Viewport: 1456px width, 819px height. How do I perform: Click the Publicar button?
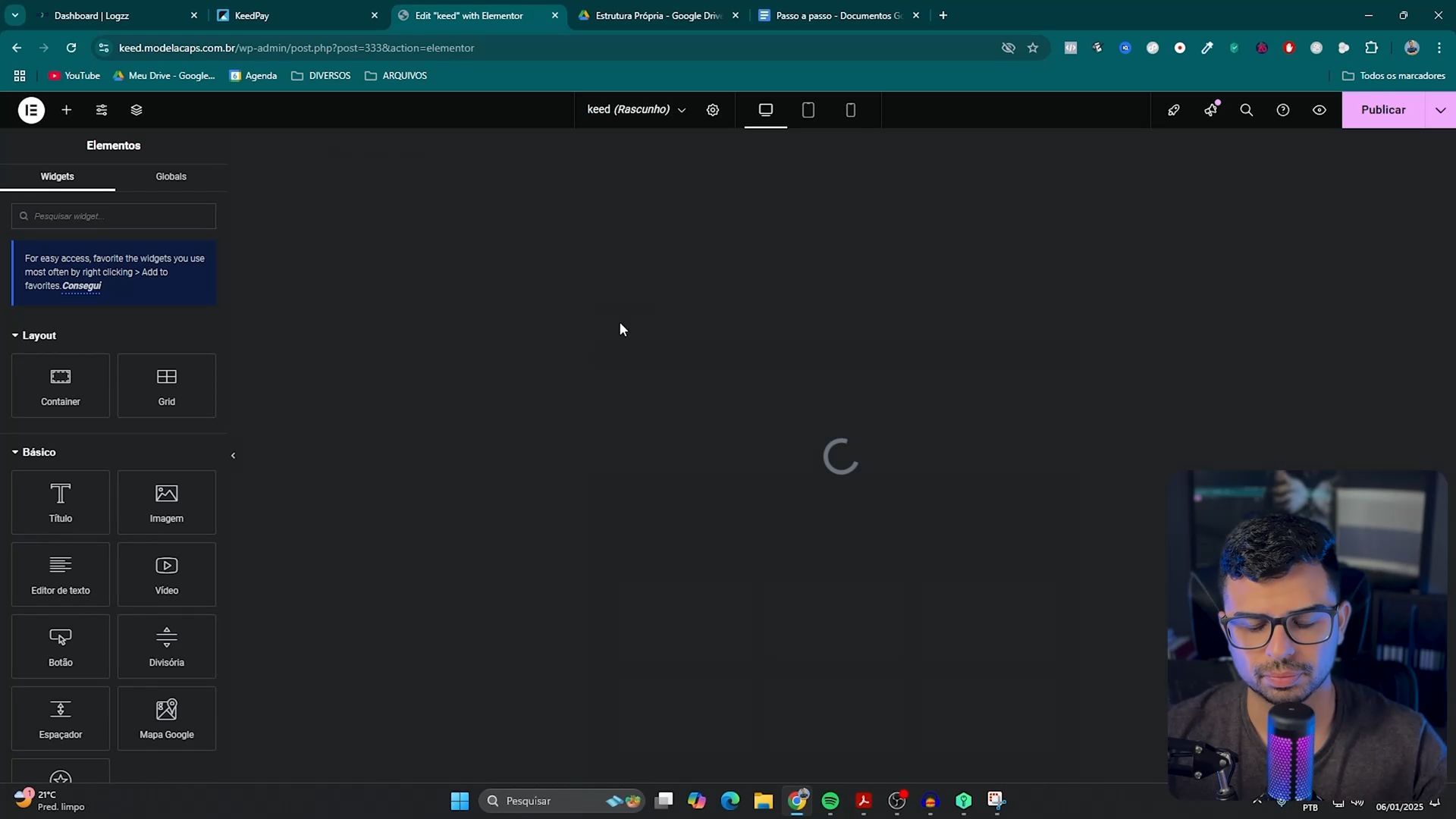point(1383,110)
